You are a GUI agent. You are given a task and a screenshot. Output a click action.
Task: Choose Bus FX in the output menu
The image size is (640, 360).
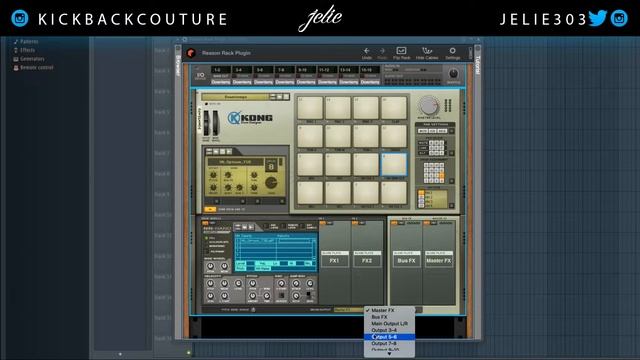point(389,317)
